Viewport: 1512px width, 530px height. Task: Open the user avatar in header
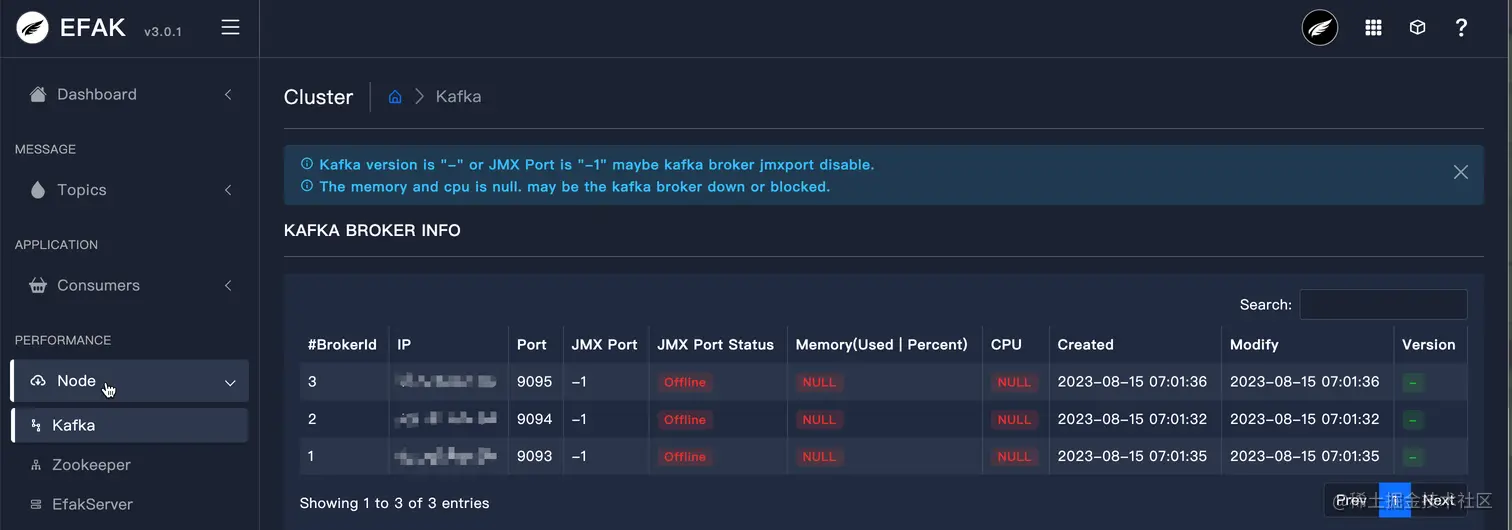pos(1320,28)
